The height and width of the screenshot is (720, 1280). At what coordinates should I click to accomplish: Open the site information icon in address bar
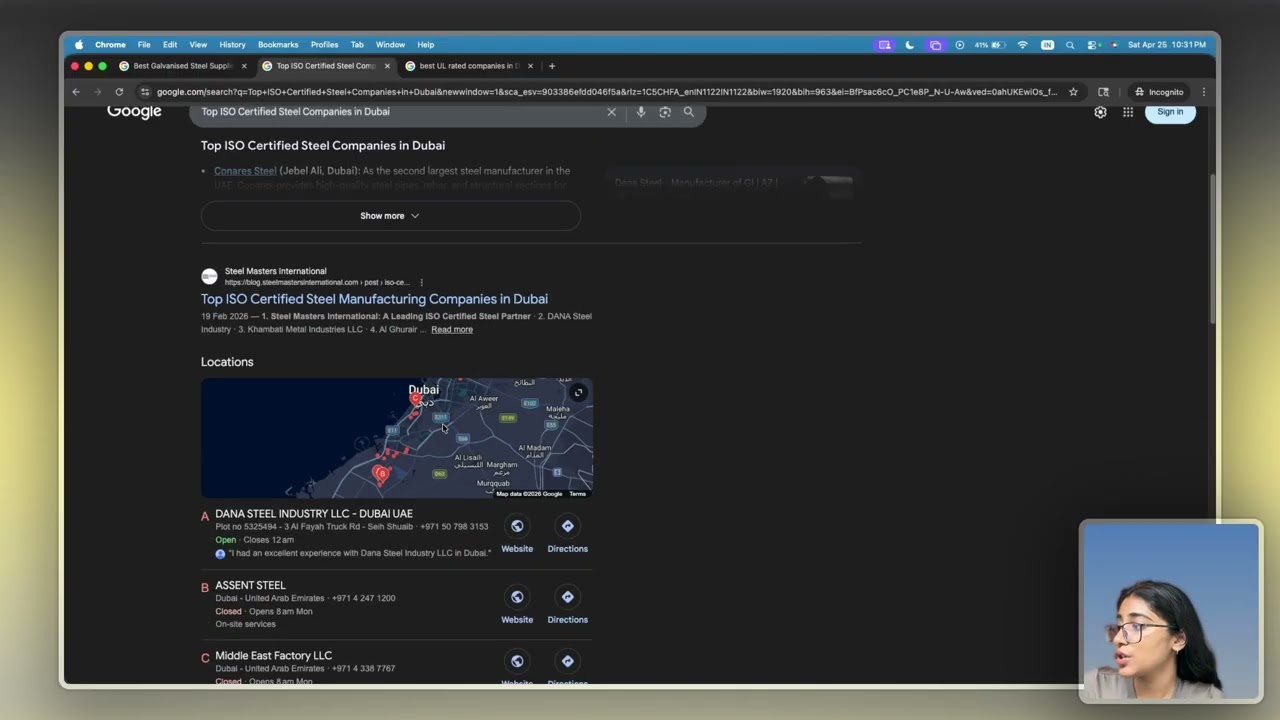click(145, 92)
